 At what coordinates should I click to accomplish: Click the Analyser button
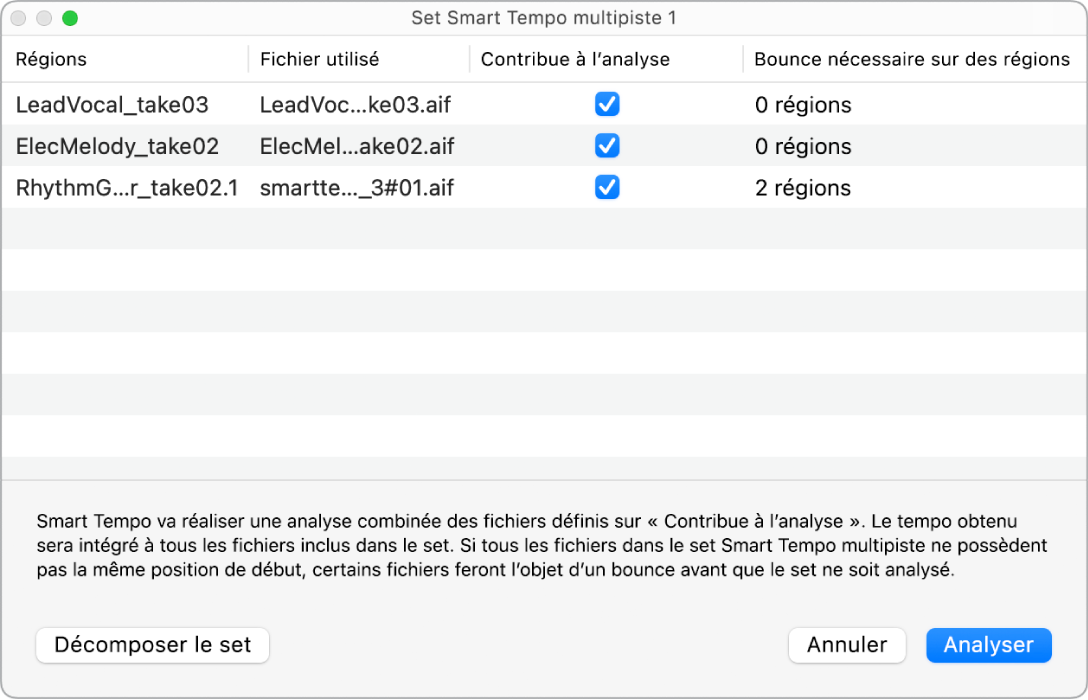pyautogui.click(x=988, y=645)
